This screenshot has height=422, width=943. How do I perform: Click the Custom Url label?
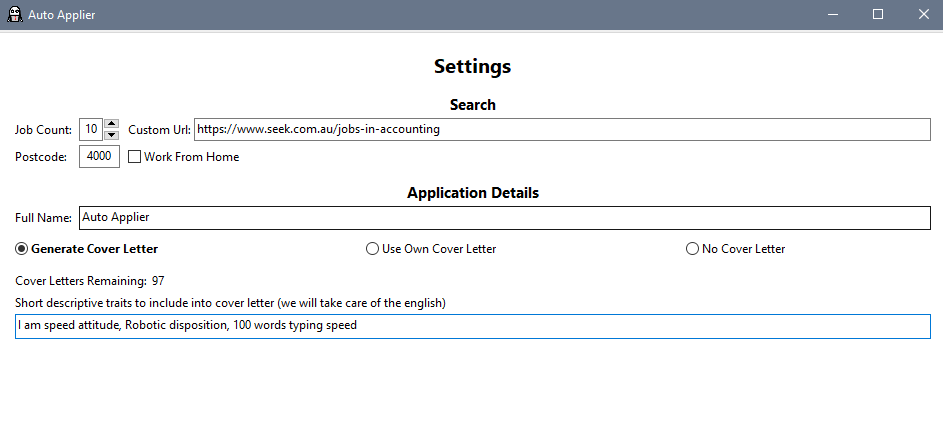pyautogui.click(x=159, y=130)
